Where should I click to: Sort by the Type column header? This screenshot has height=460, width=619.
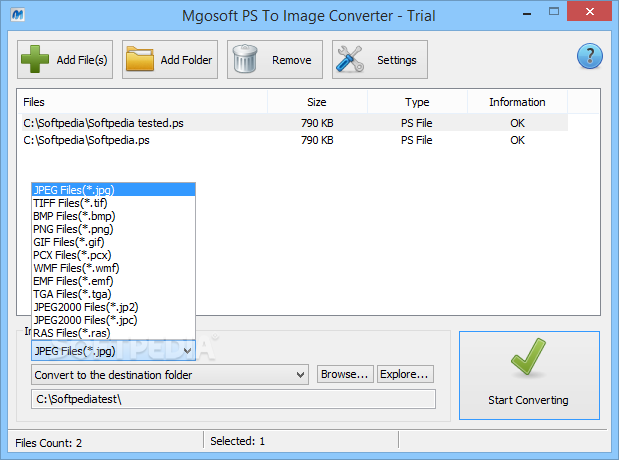tap(417, 102)
